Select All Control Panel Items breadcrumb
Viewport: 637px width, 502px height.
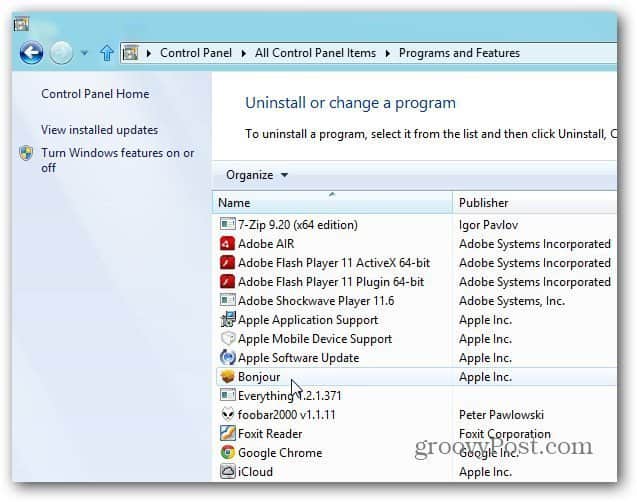(x=315, y=53)
